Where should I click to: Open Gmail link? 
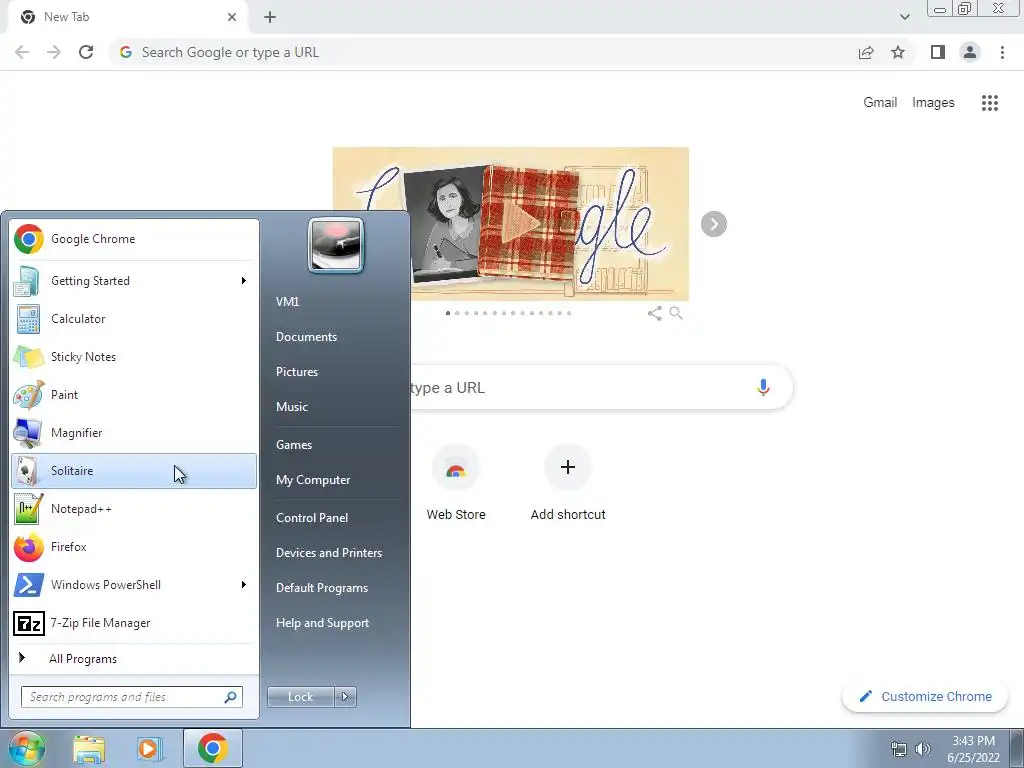(880, 103)
